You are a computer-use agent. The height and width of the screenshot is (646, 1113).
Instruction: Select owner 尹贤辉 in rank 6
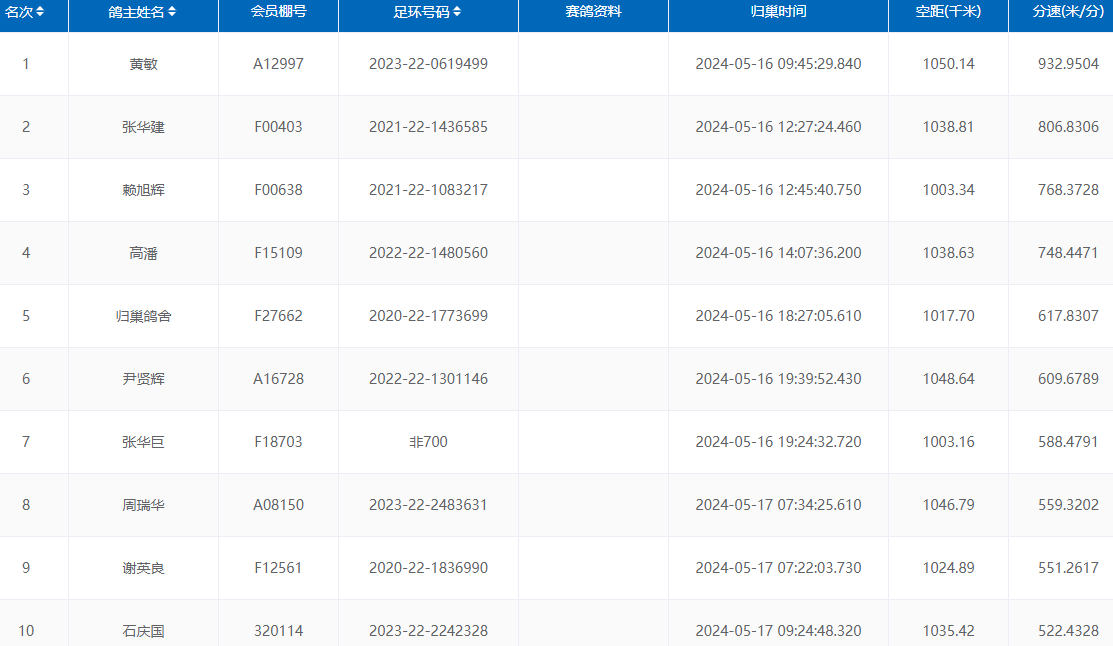coord(143,379)
